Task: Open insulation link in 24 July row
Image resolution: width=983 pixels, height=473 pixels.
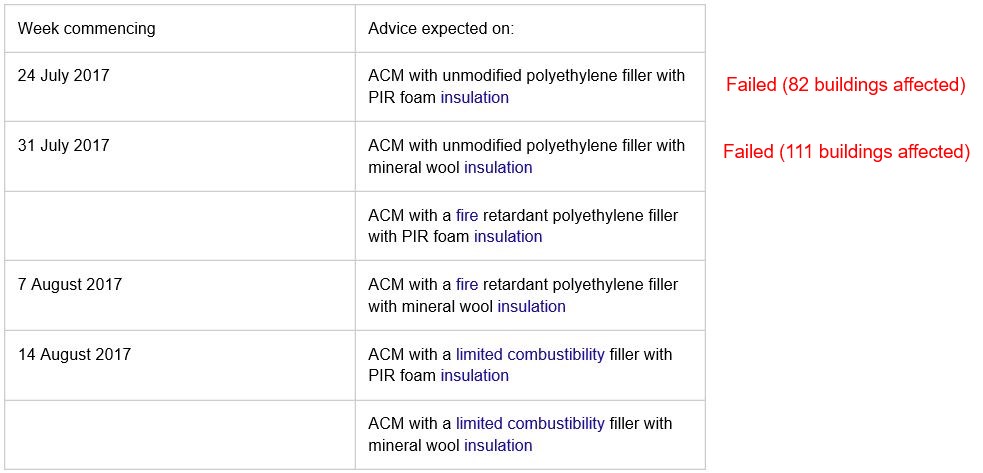Action: [x=474, y=97]
